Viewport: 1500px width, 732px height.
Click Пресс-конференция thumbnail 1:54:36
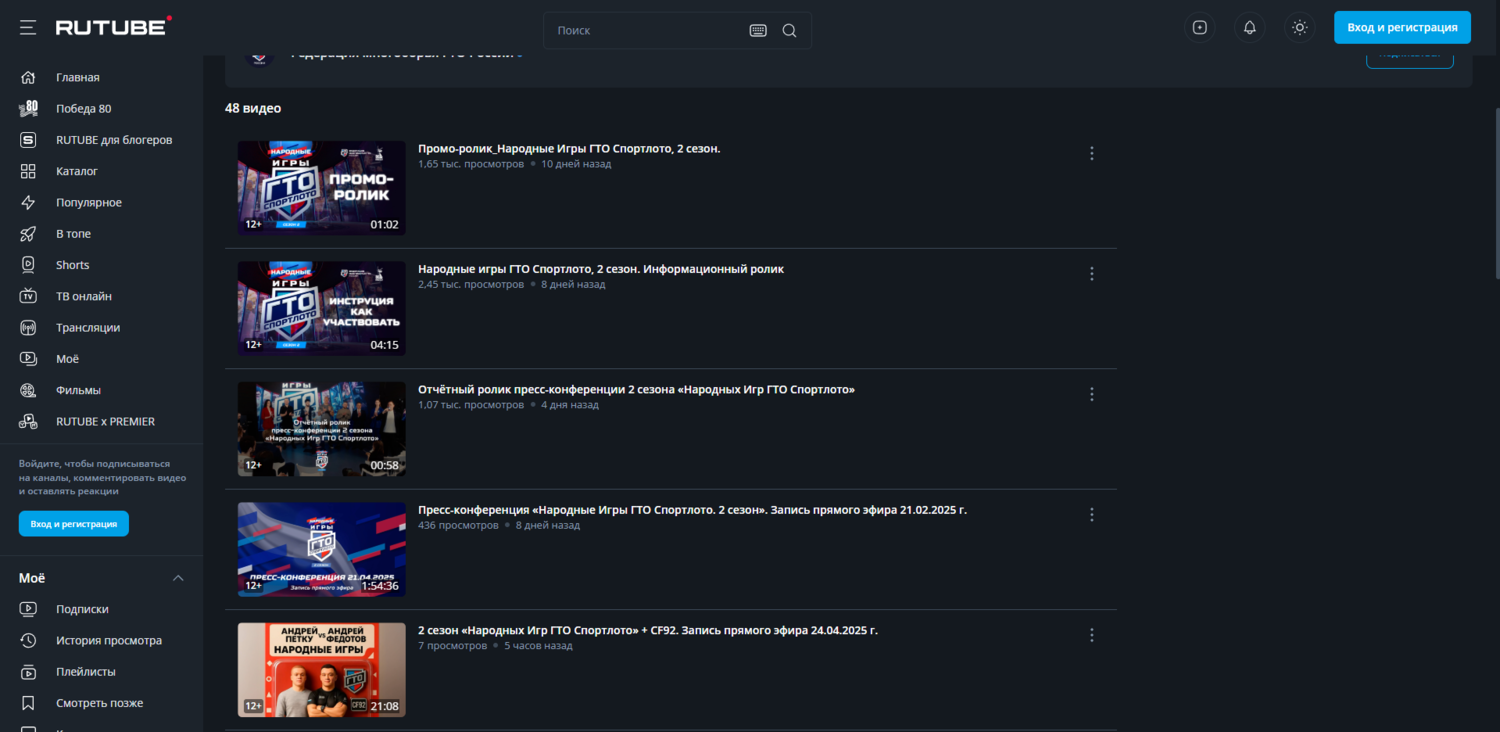point(322,549)
